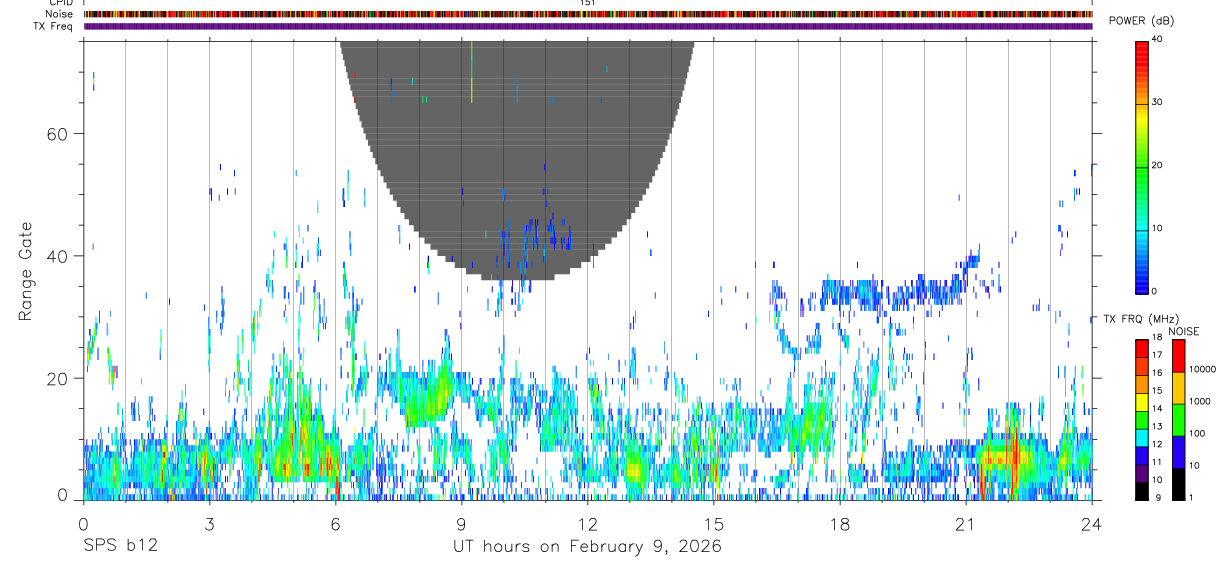Click the 16 tick on TX FRQ legend
The height and width of the screenshot is (567, 1228).
(1157, 373)
